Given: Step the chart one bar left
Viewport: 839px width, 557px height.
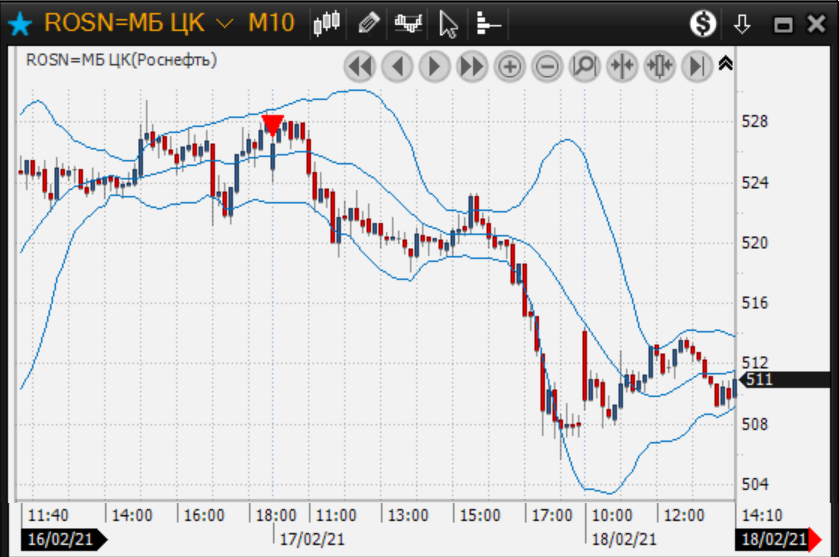Looking at the screenshot, I should pos(397,67).
